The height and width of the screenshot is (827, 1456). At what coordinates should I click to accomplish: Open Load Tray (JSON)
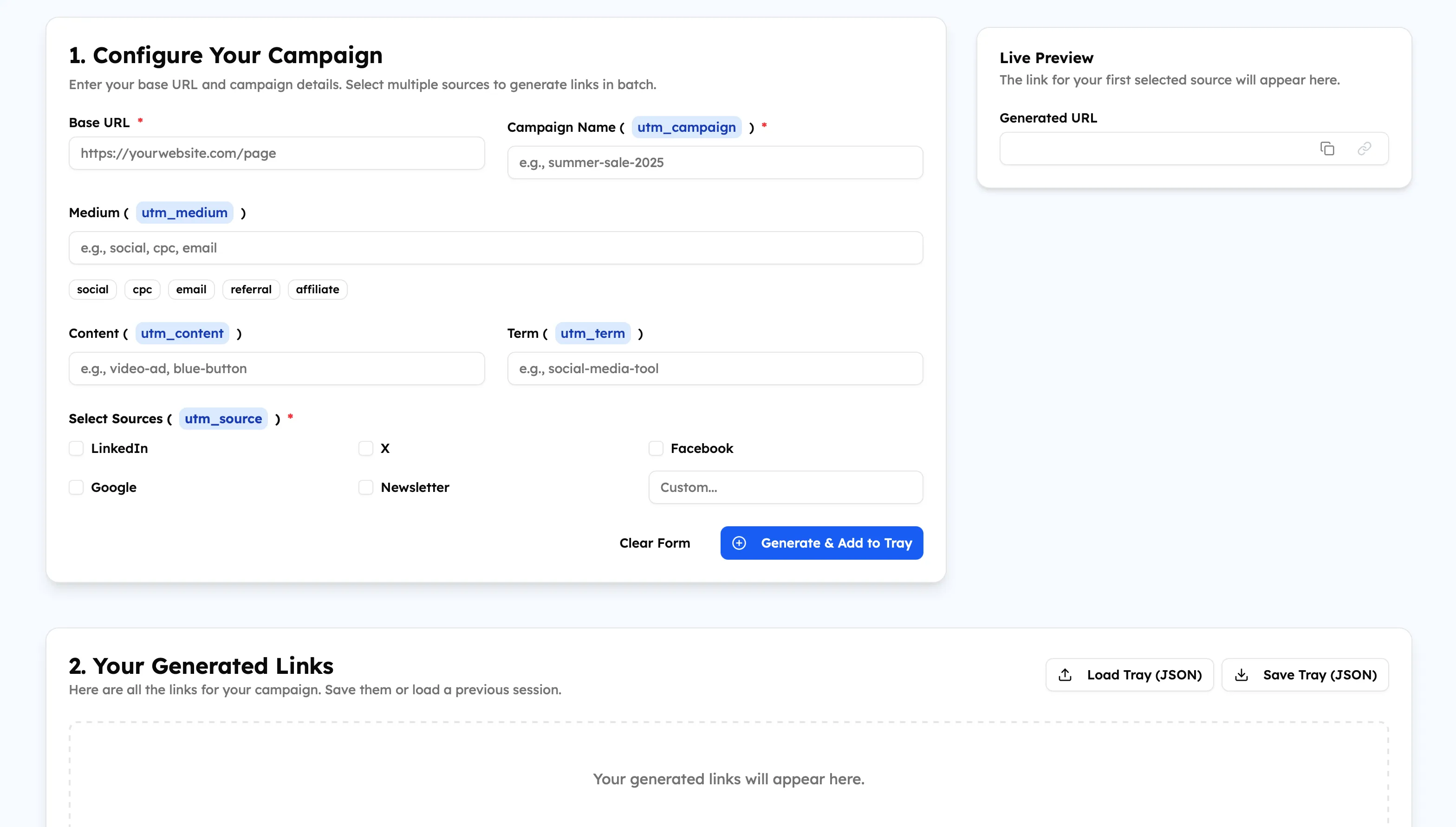[x=1129, y=675]
